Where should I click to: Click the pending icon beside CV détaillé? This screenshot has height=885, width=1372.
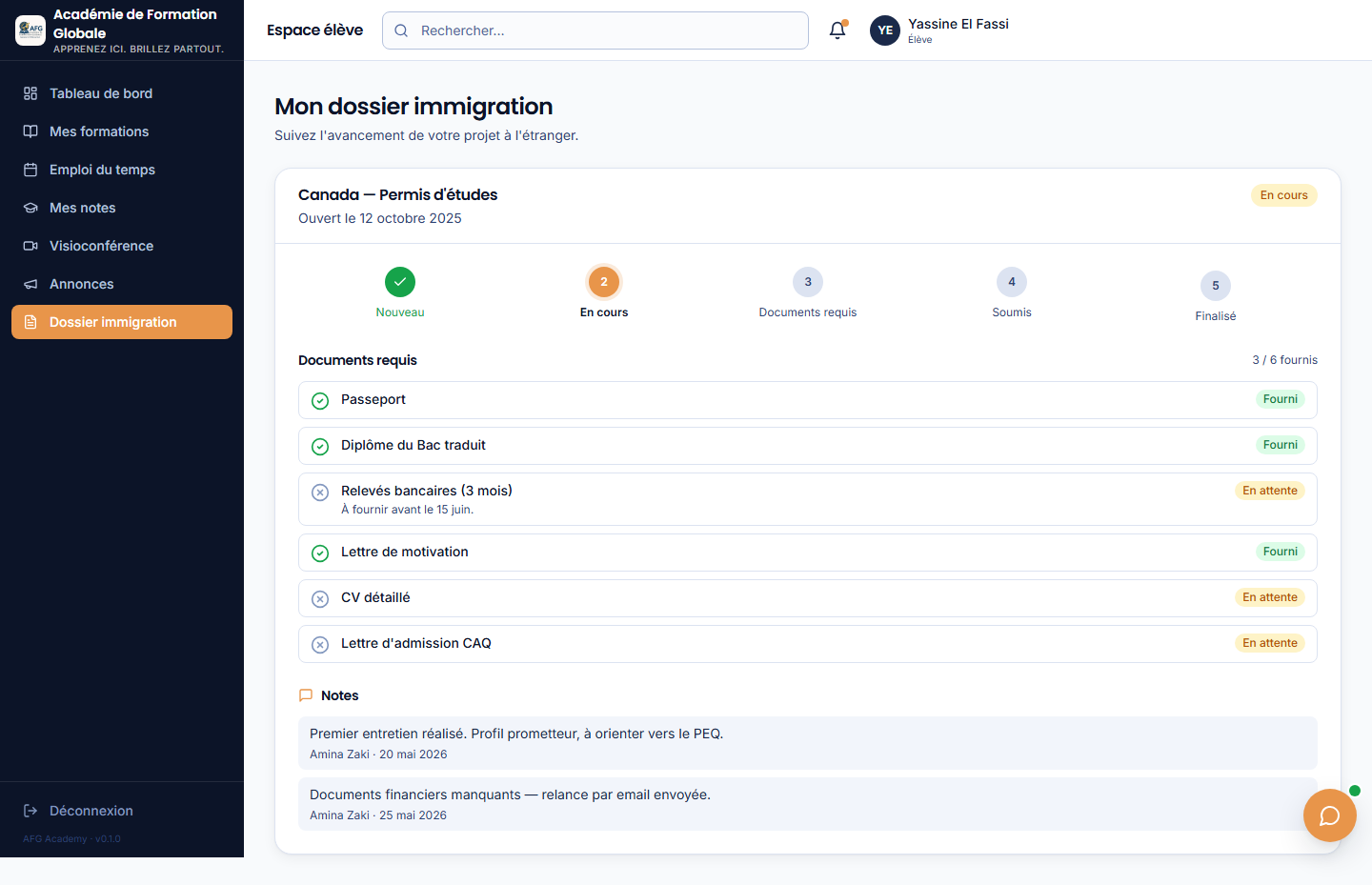(320, 598)
